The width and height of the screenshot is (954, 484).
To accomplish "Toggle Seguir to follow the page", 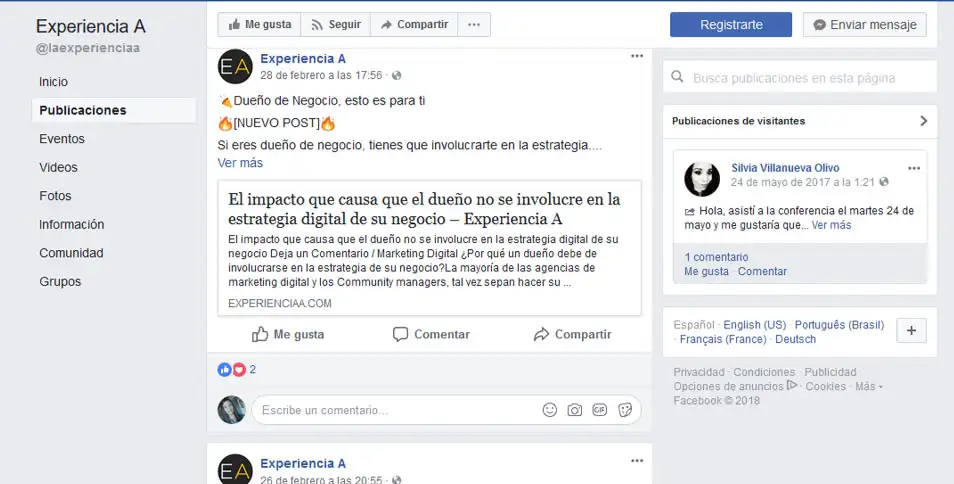I will pos(335,24).
